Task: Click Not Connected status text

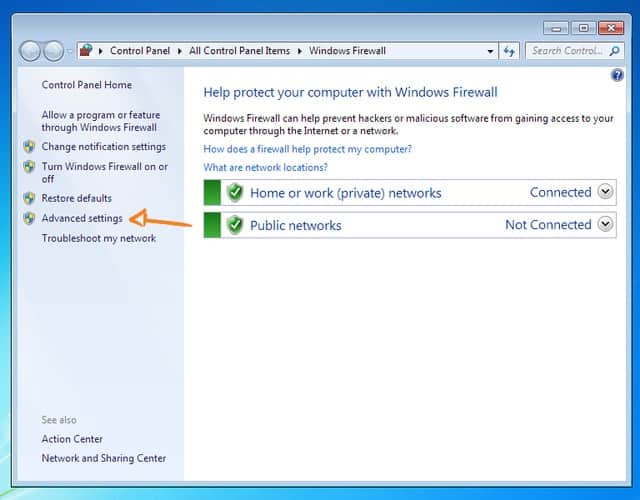Action: pyautogui.click(x=548, y=224)
